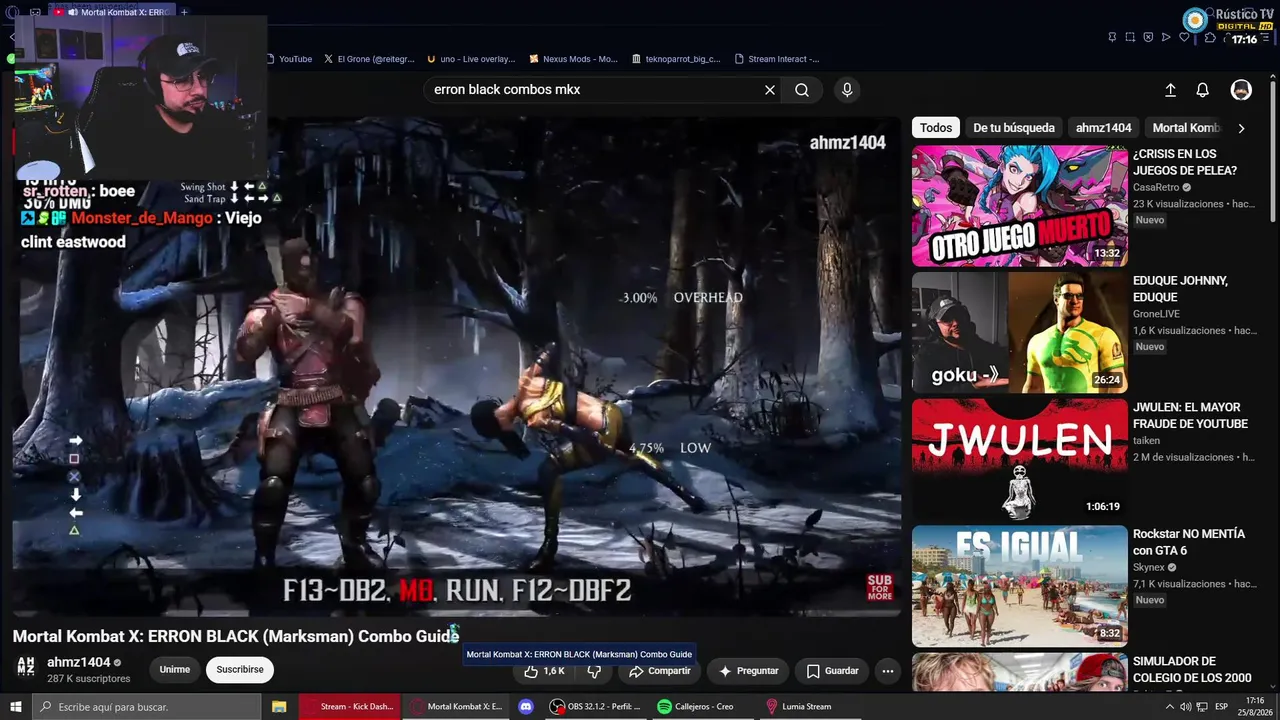Open the ahmz1404 channel name link

click(x=79, y=662)
